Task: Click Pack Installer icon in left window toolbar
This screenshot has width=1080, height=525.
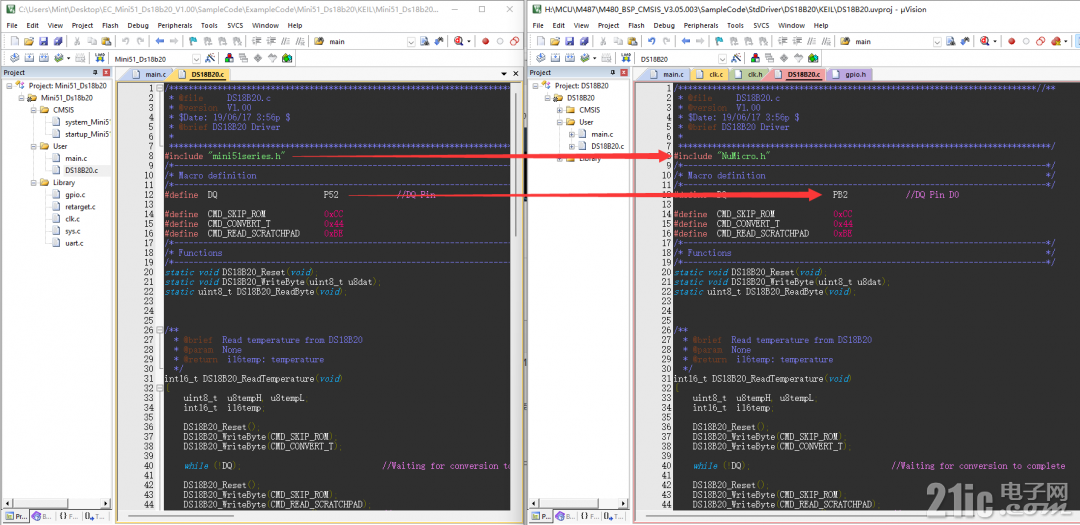Action: (x=287, y=58)
